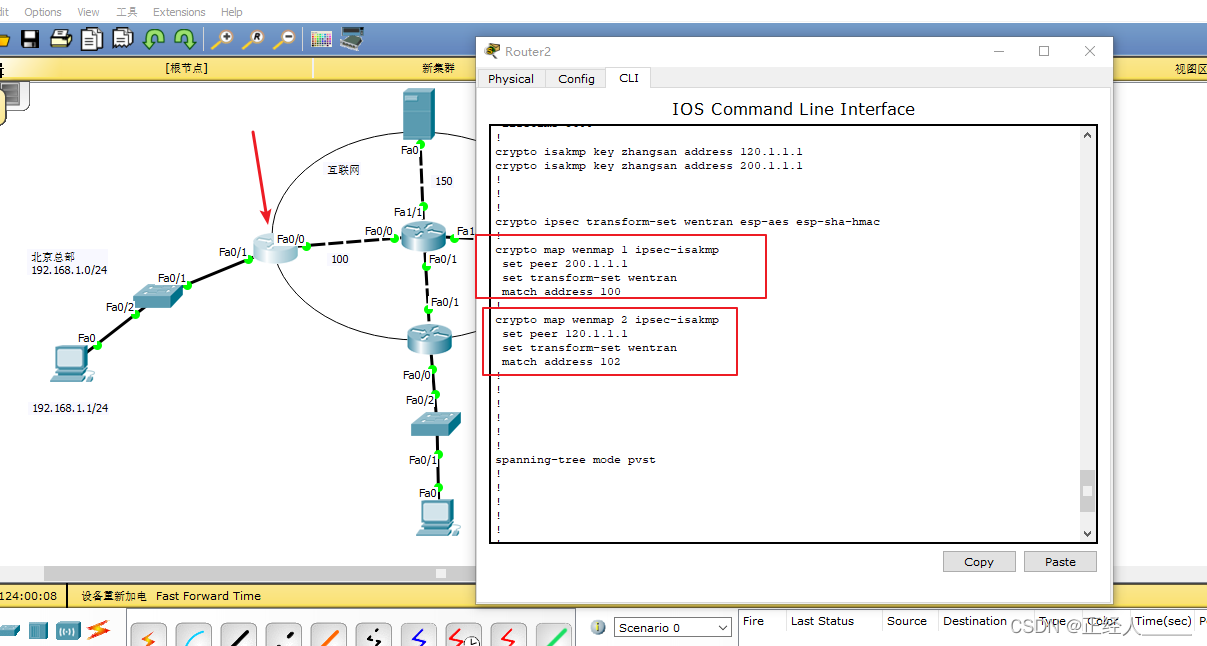Screen dimensions: 1207x646
Task: Click the Copy documents toolbar icon
Action: coord(92,39)
